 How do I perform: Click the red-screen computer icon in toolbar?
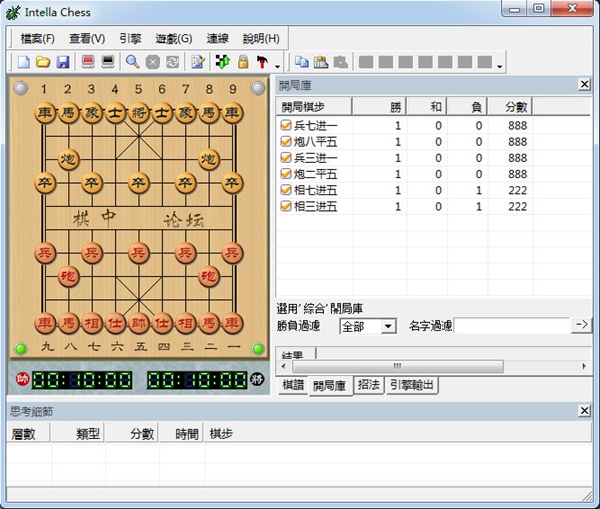pos(88,62)
